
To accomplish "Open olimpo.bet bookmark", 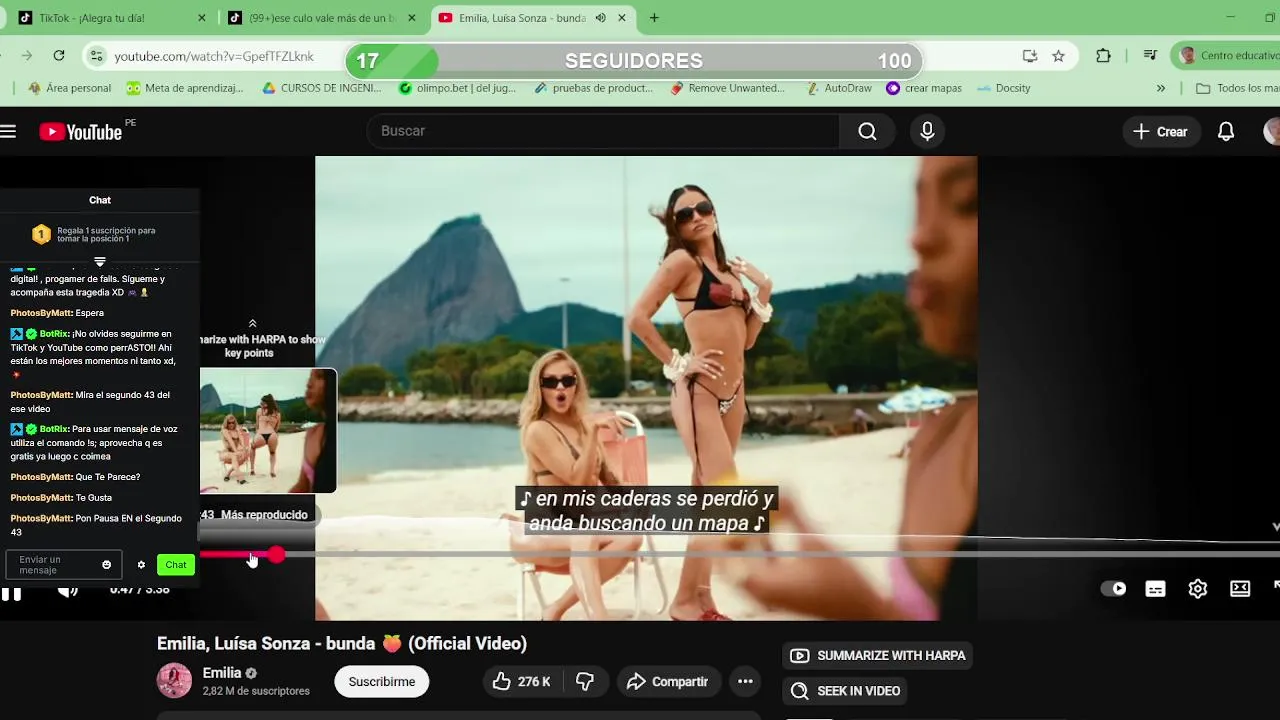I will click(457, 88).
